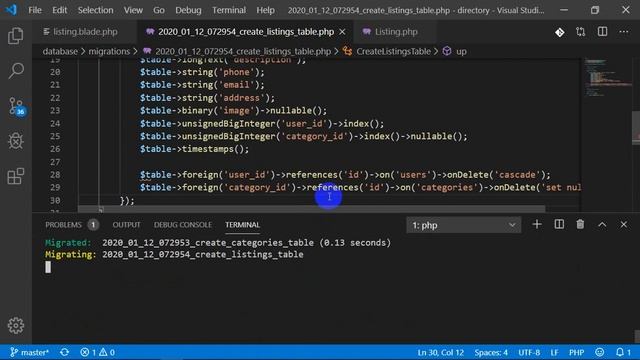The height and width of the screenshot is (360, 640).
Task: Click 'Migrating:' text in the terminal
Action: [71, 254]
